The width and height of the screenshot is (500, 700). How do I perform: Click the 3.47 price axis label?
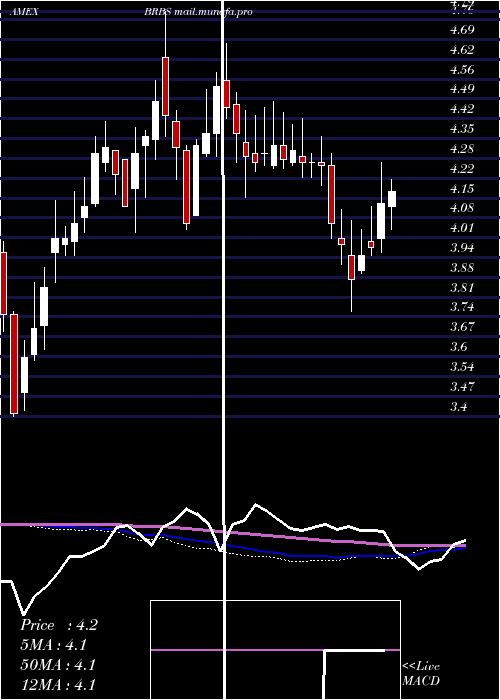click(462, 386)
